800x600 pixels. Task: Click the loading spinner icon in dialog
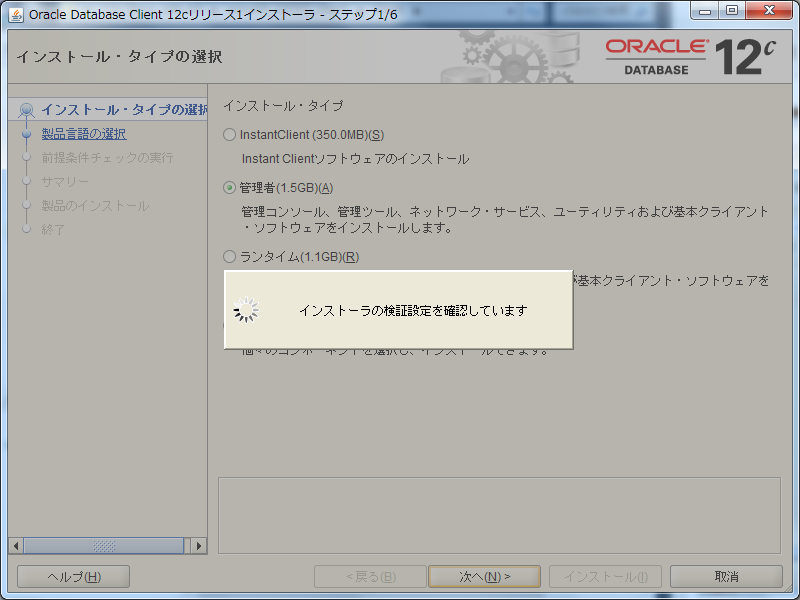tap(246, 310)
